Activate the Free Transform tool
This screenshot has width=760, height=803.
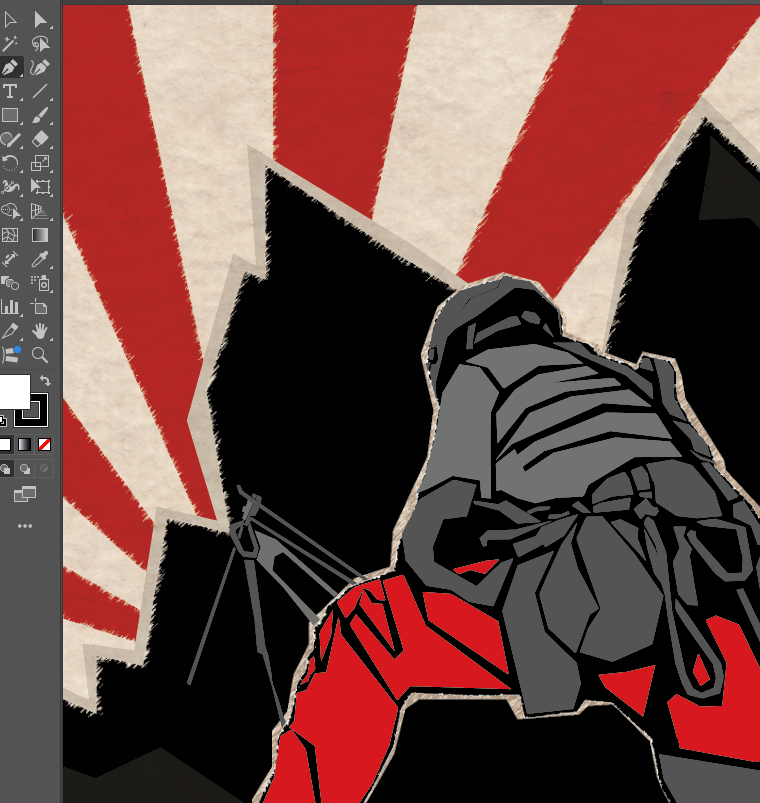[x=40, y=187]
